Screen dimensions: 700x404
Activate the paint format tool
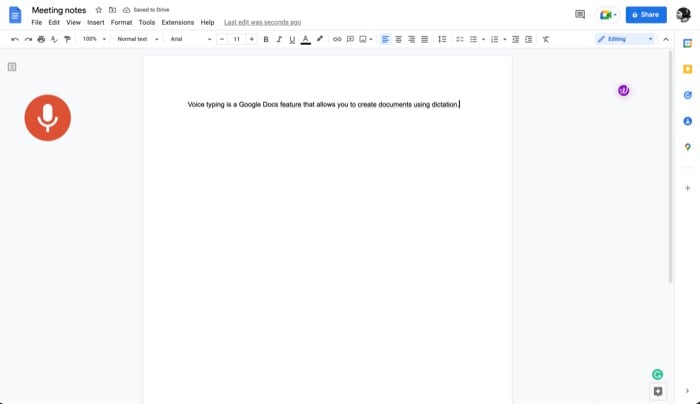coord(67,39)
